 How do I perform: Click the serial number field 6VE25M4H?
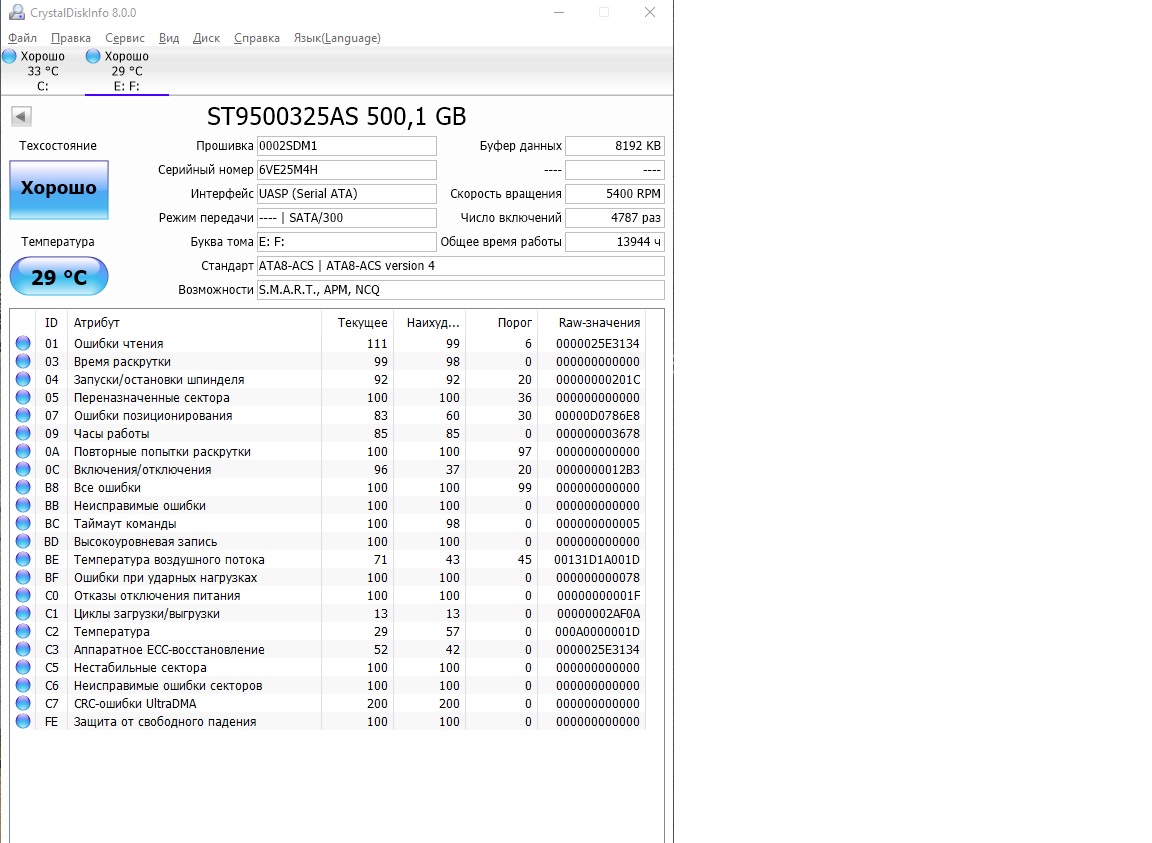[x=346, y=170]
